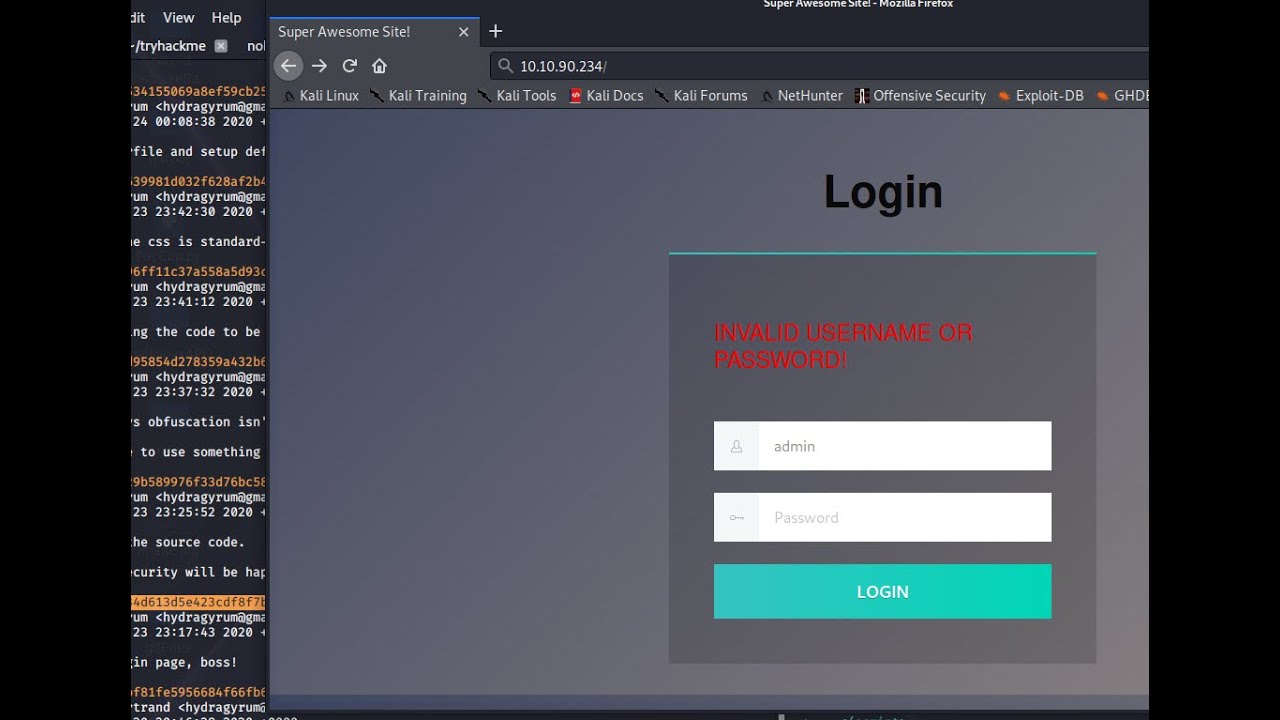Go forward with the browser forward arrow
This screenshot has width=1280, height=720.
click(319, 66)
